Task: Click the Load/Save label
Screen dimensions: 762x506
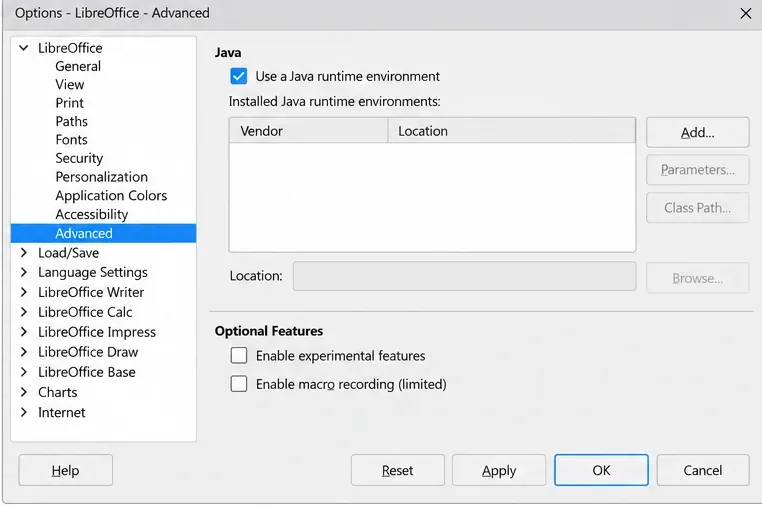Action: tap(69, 253)
